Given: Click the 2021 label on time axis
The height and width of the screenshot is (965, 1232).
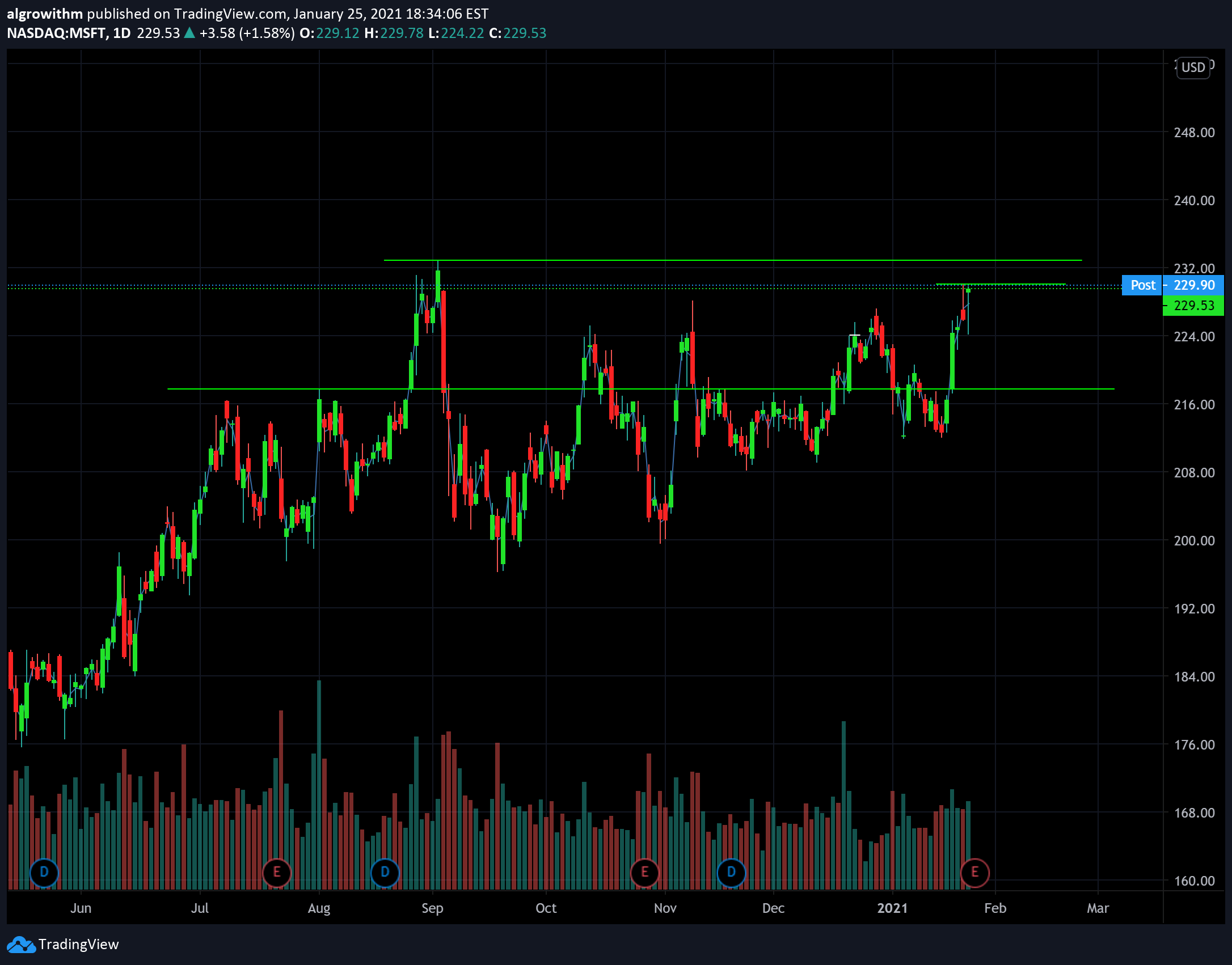Looking at the screenshot, I should 892,908.
